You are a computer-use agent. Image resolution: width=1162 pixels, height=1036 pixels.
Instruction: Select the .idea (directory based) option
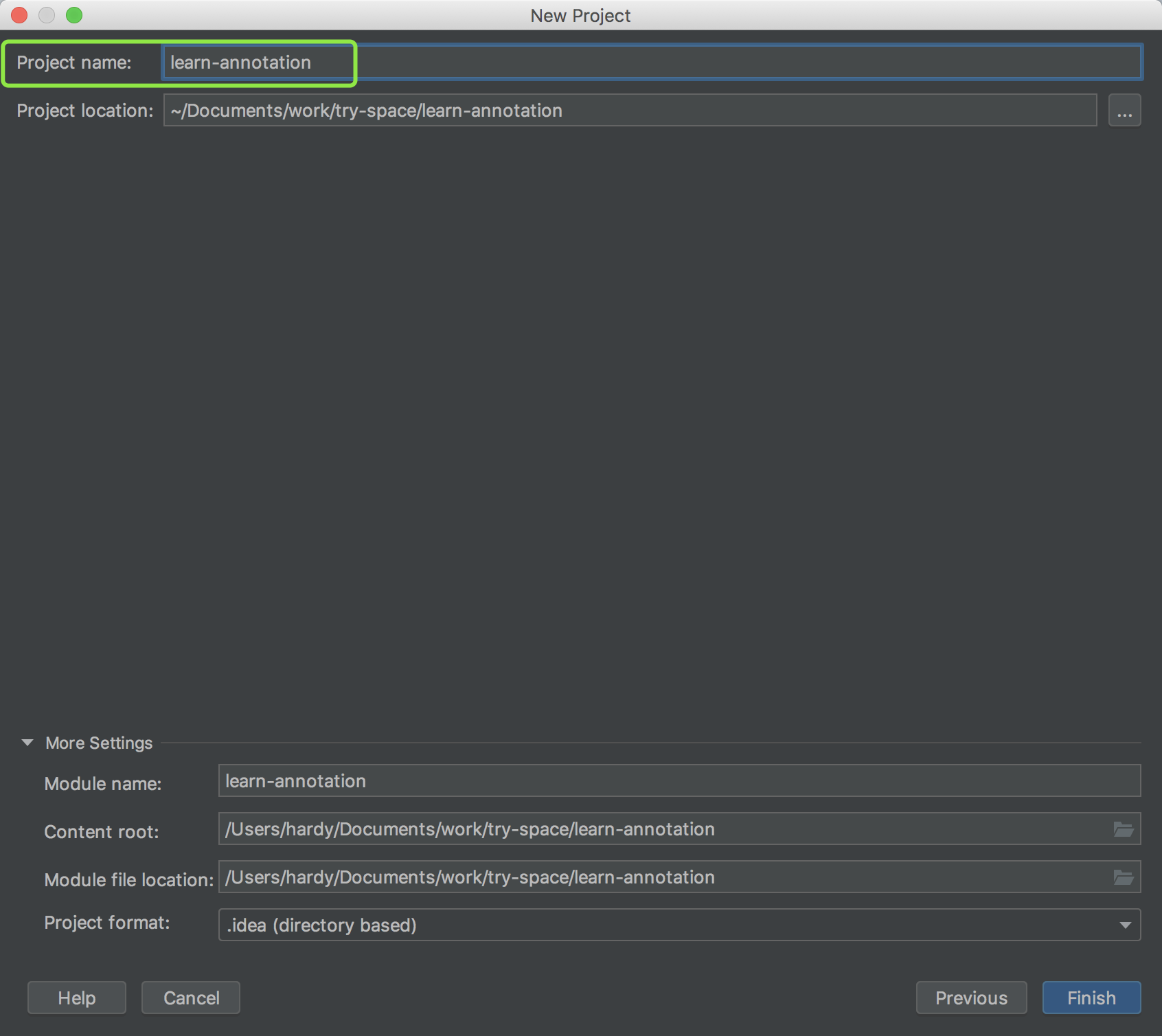point(321,925)
